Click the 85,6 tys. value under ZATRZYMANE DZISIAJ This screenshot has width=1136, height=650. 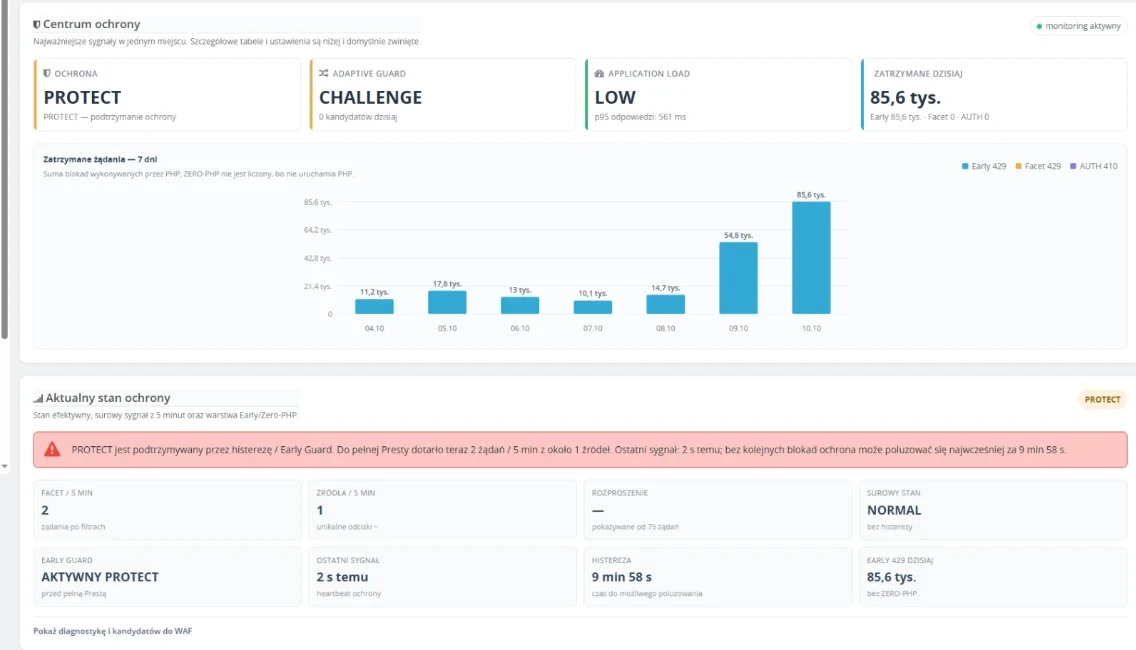point(905,97)
